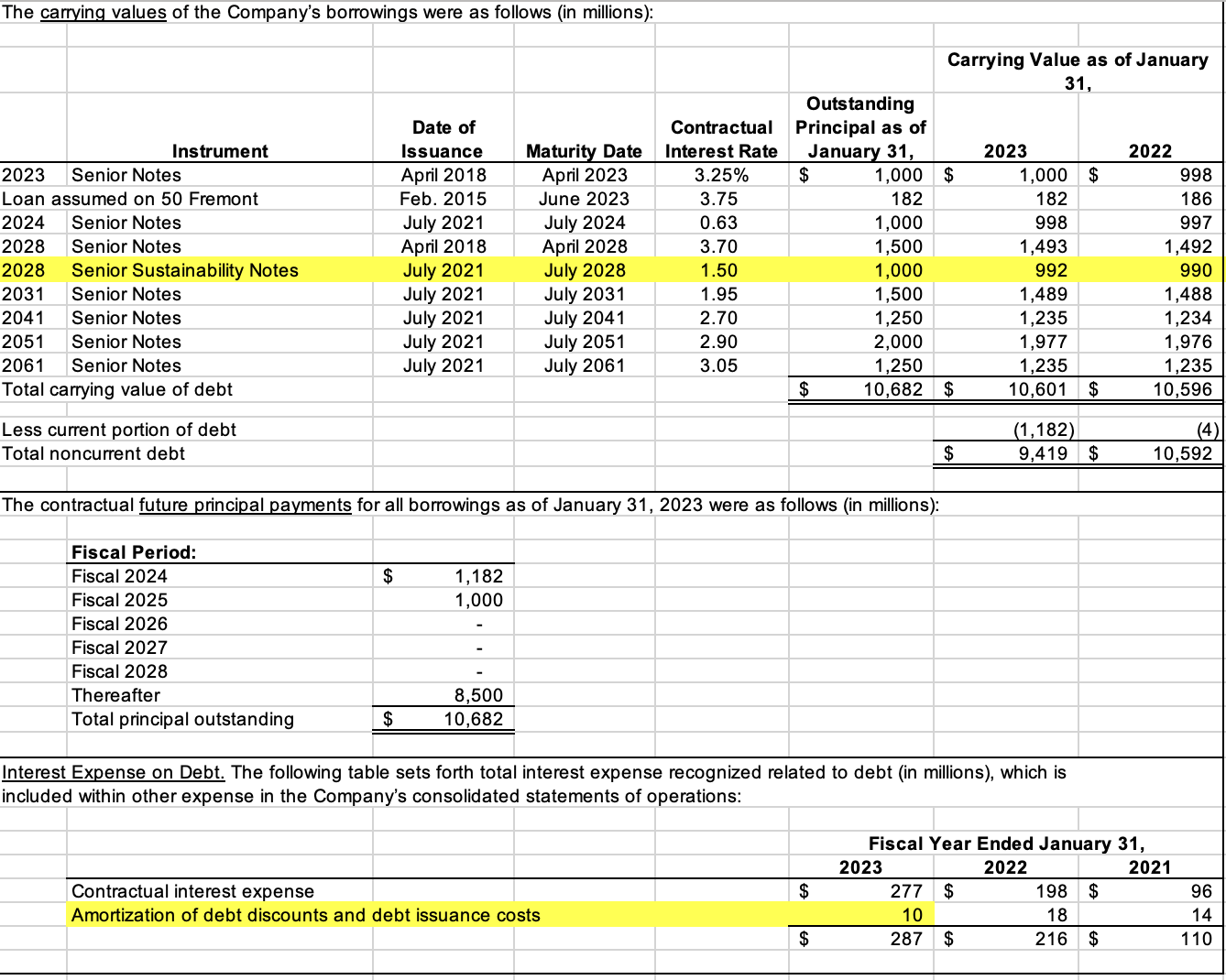Image resolution: width=1226 pixels, height=980 pixels.
Task: Click the "Fiscal 2024" cell
Action: coord(119,576)
